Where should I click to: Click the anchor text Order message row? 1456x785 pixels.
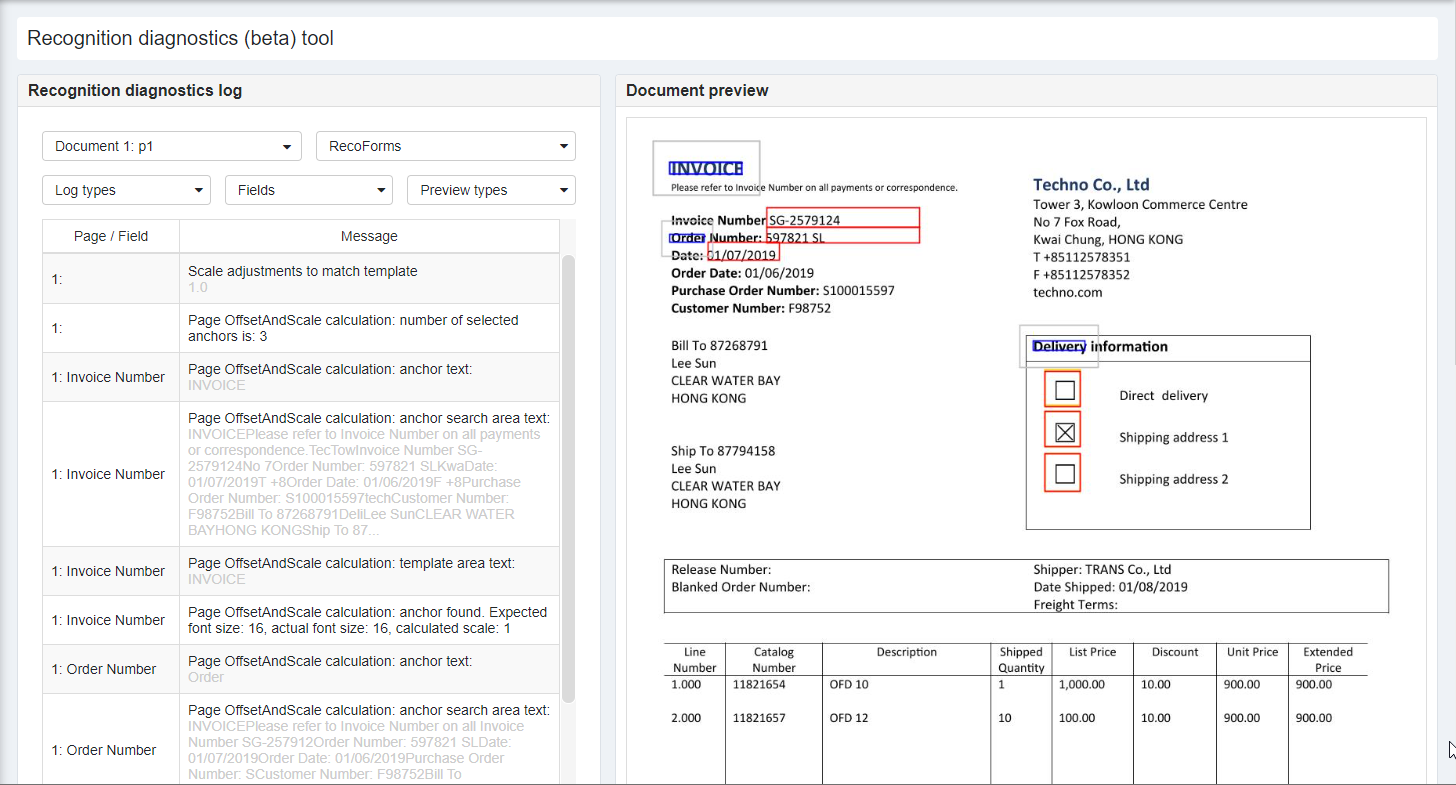tap(301, 669)
